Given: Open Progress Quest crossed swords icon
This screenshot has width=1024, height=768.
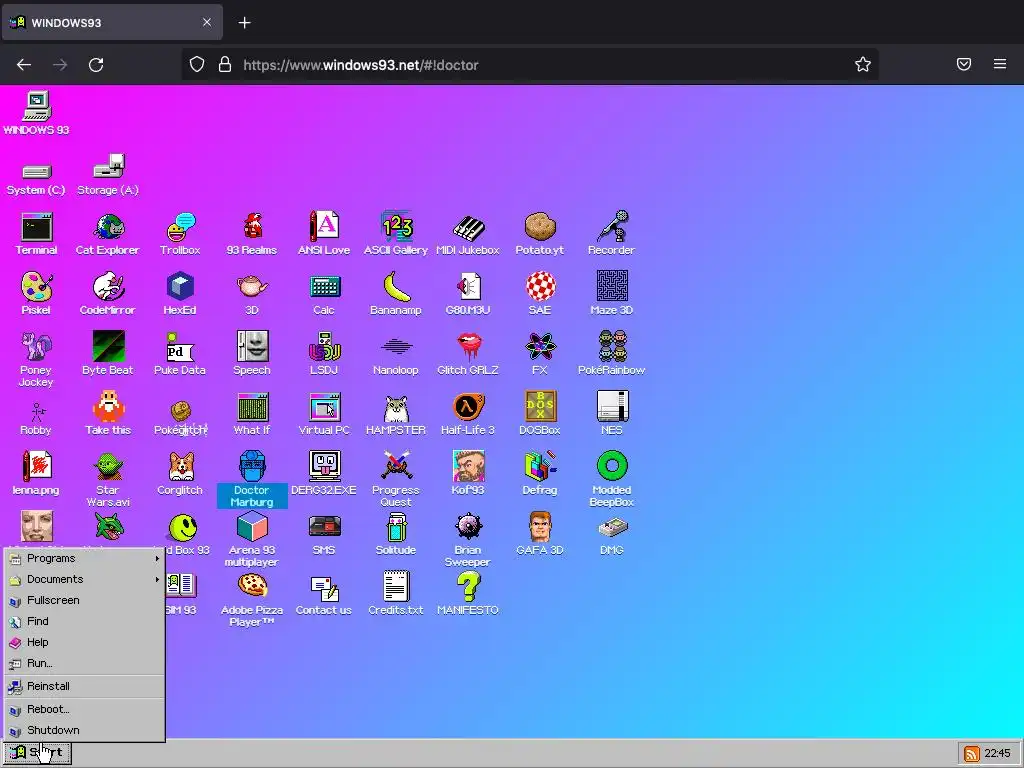Looking at the screenshot, I should [396, 479].
